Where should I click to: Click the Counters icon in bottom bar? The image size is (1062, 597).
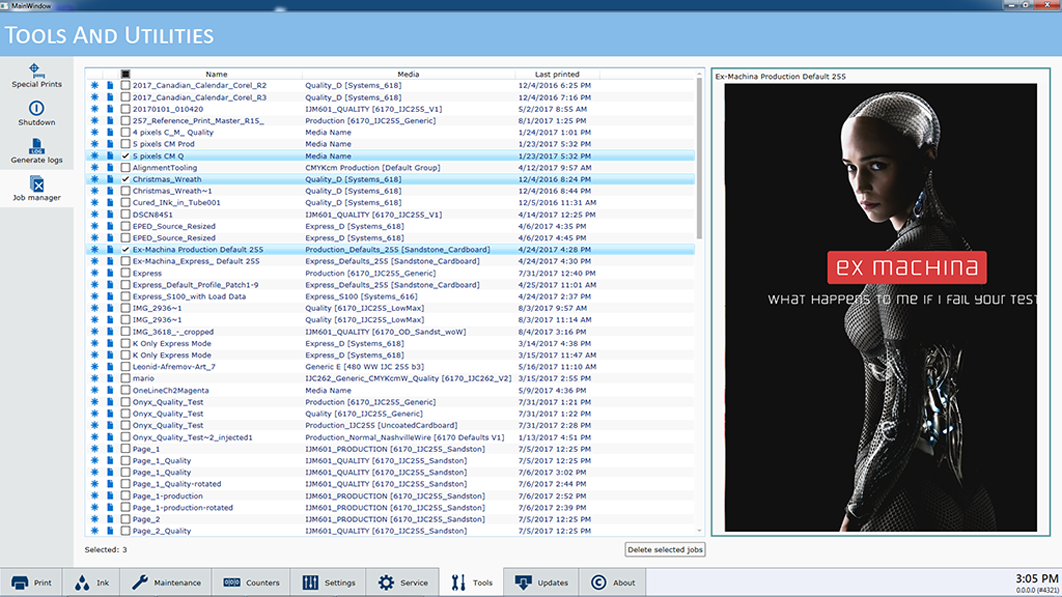tap(232, 583)
